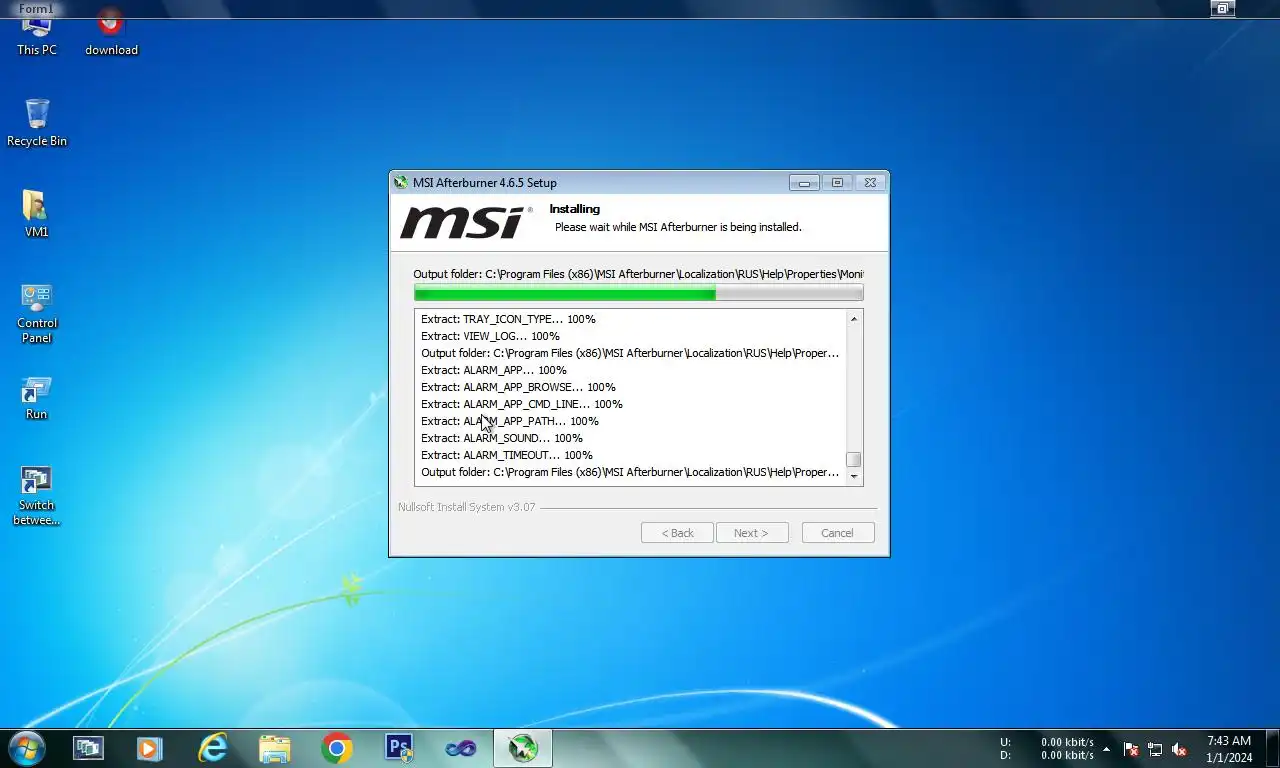Image resolution: width=1280 pixels, height=768 pixels.
Task: Open the download shortcut on desktop
Action: click(111, 34)
